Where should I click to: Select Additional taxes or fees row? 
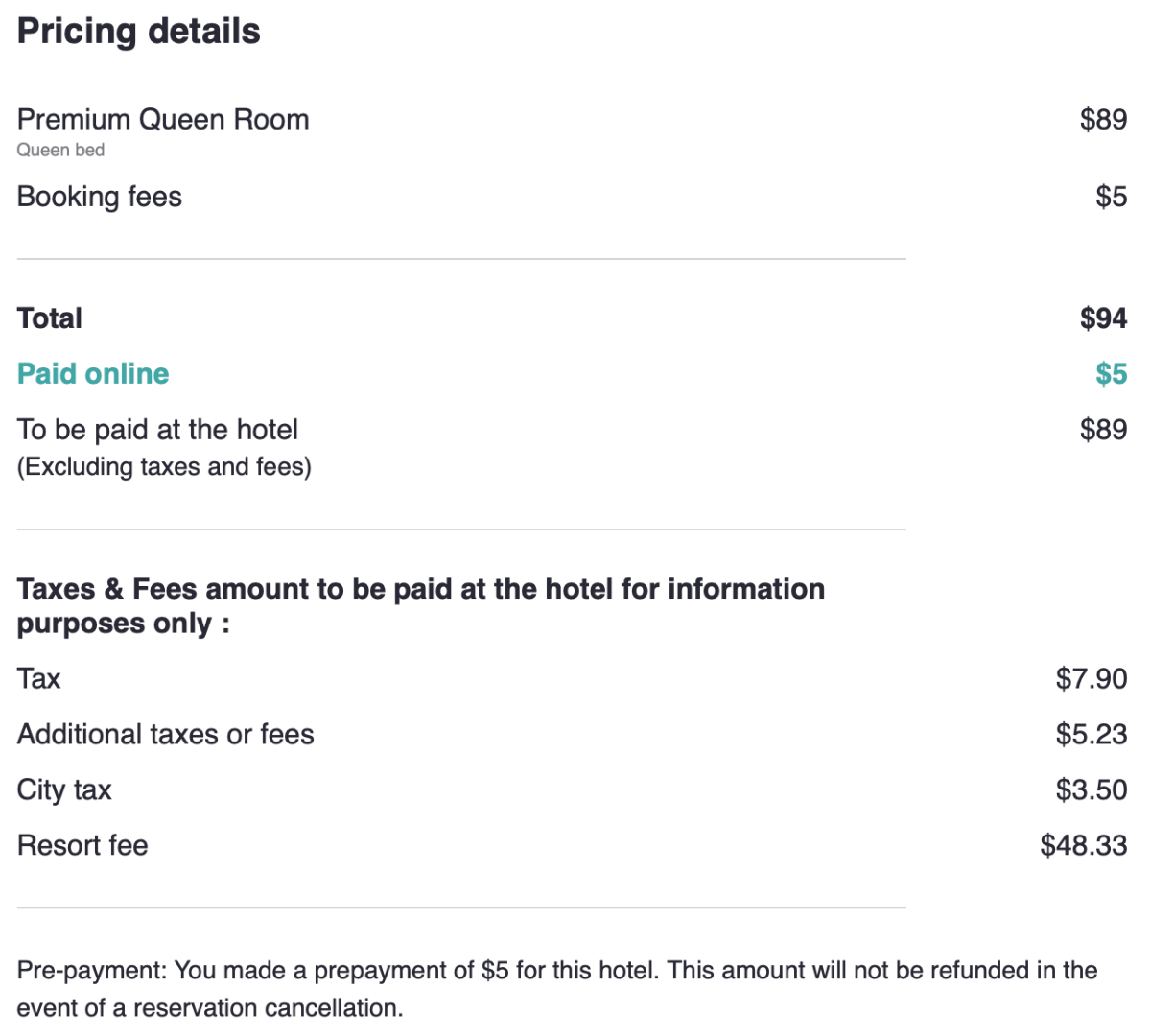pos(573,734)
